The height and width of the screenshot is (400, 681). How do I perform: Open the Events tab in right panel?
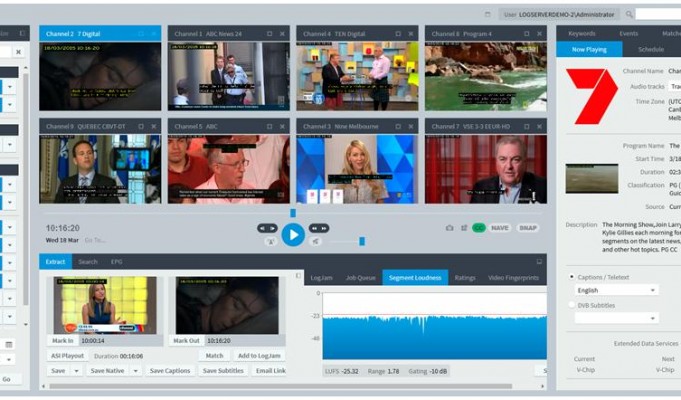pos(628,33)
